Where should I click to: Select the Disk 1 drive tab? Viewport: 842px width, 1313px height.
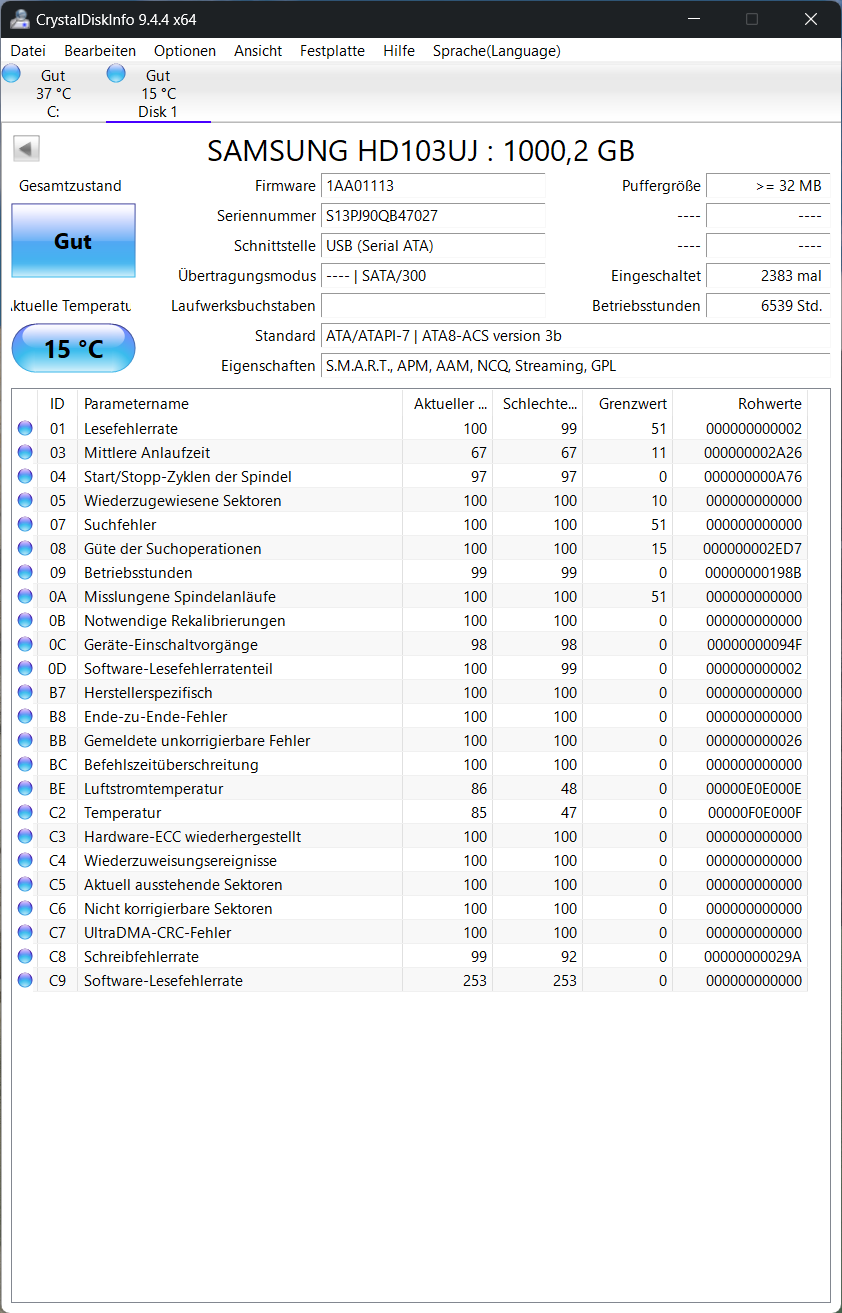coord(158,93)
